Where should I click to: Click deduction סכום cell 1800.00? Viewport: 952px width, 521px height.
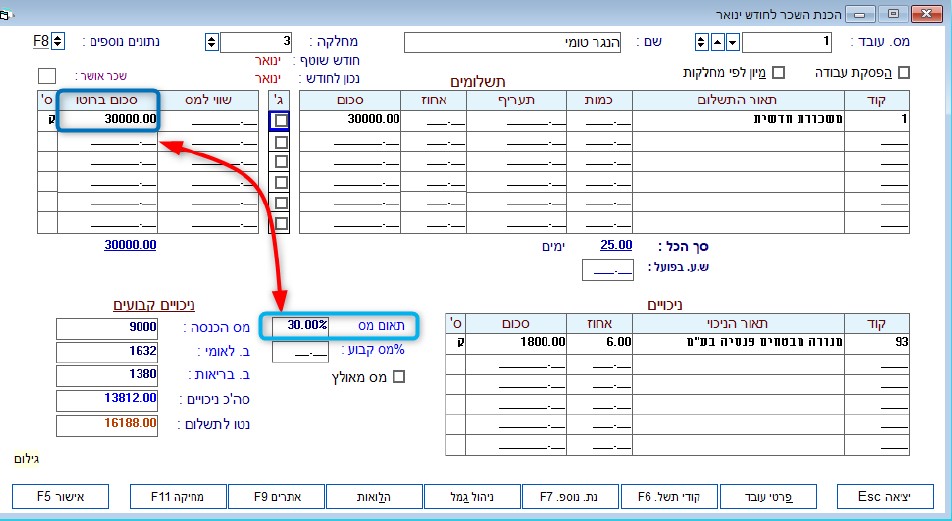pyautogui.click(x=515, y=343)
